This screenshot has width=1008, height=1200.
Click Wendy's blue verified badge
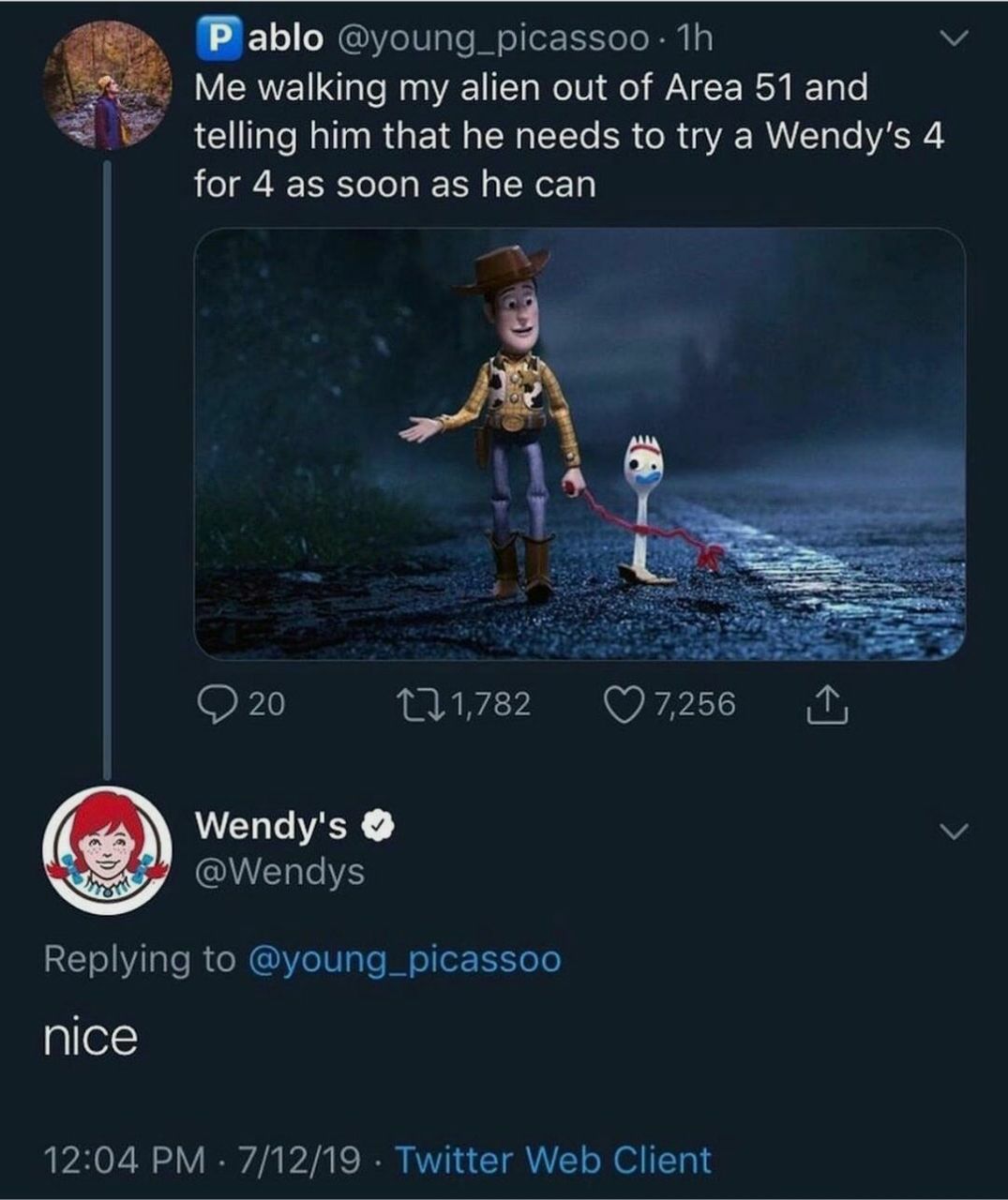point(375,826)
